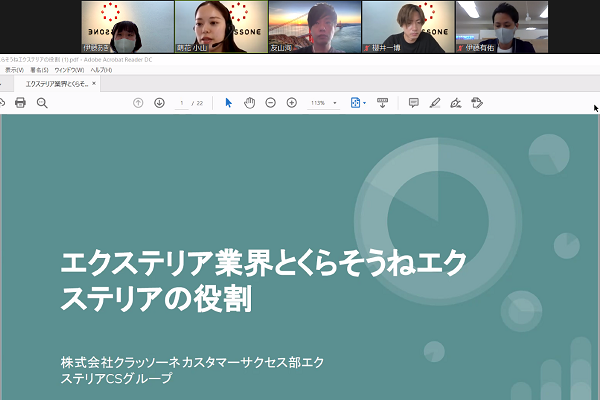Click the current page number field
The width and height of the screenshot is (600, 400).
[182, 103]
